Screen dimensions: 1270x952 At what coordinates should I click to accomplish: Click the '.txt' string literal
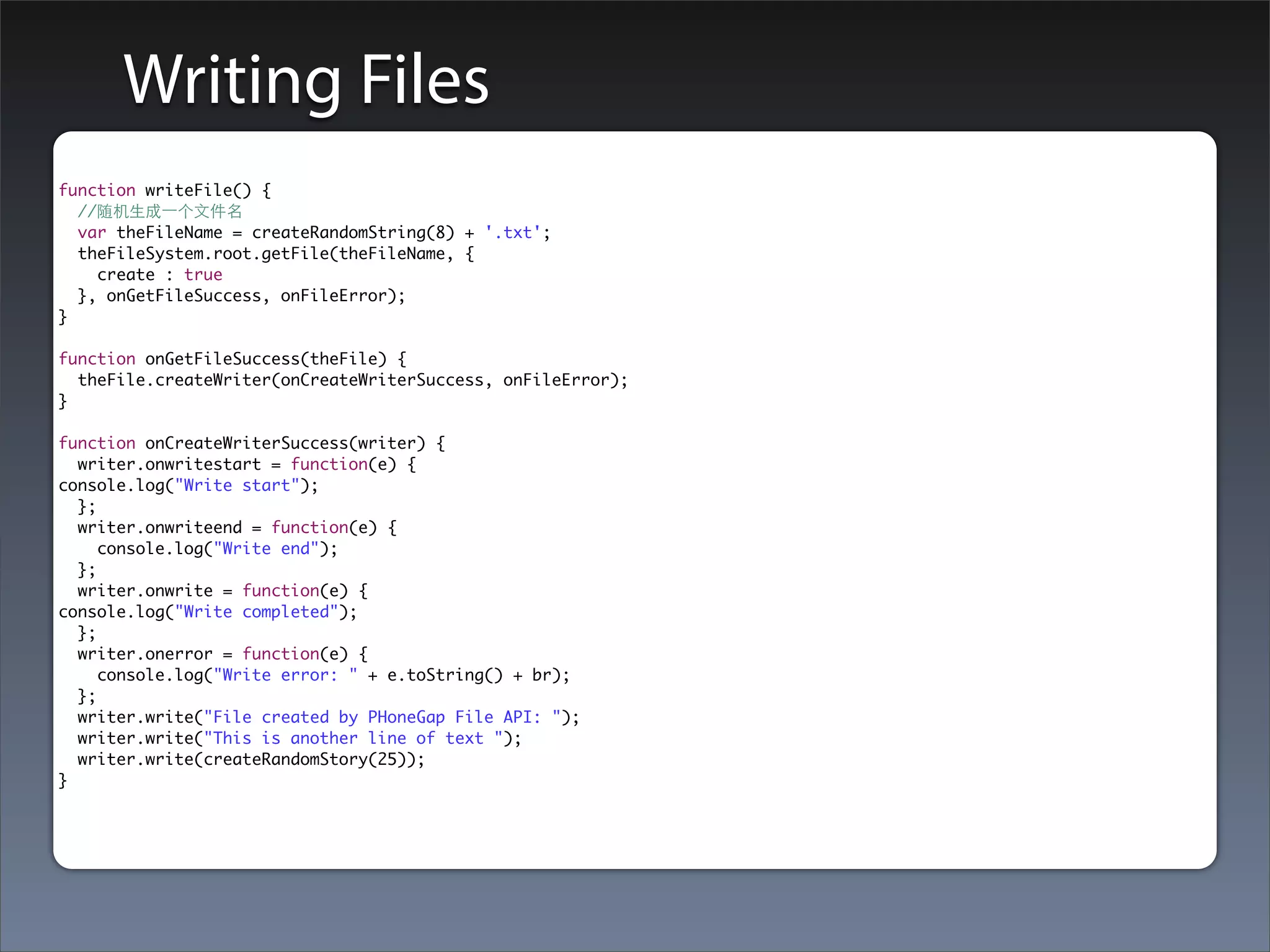coord(513,232)
